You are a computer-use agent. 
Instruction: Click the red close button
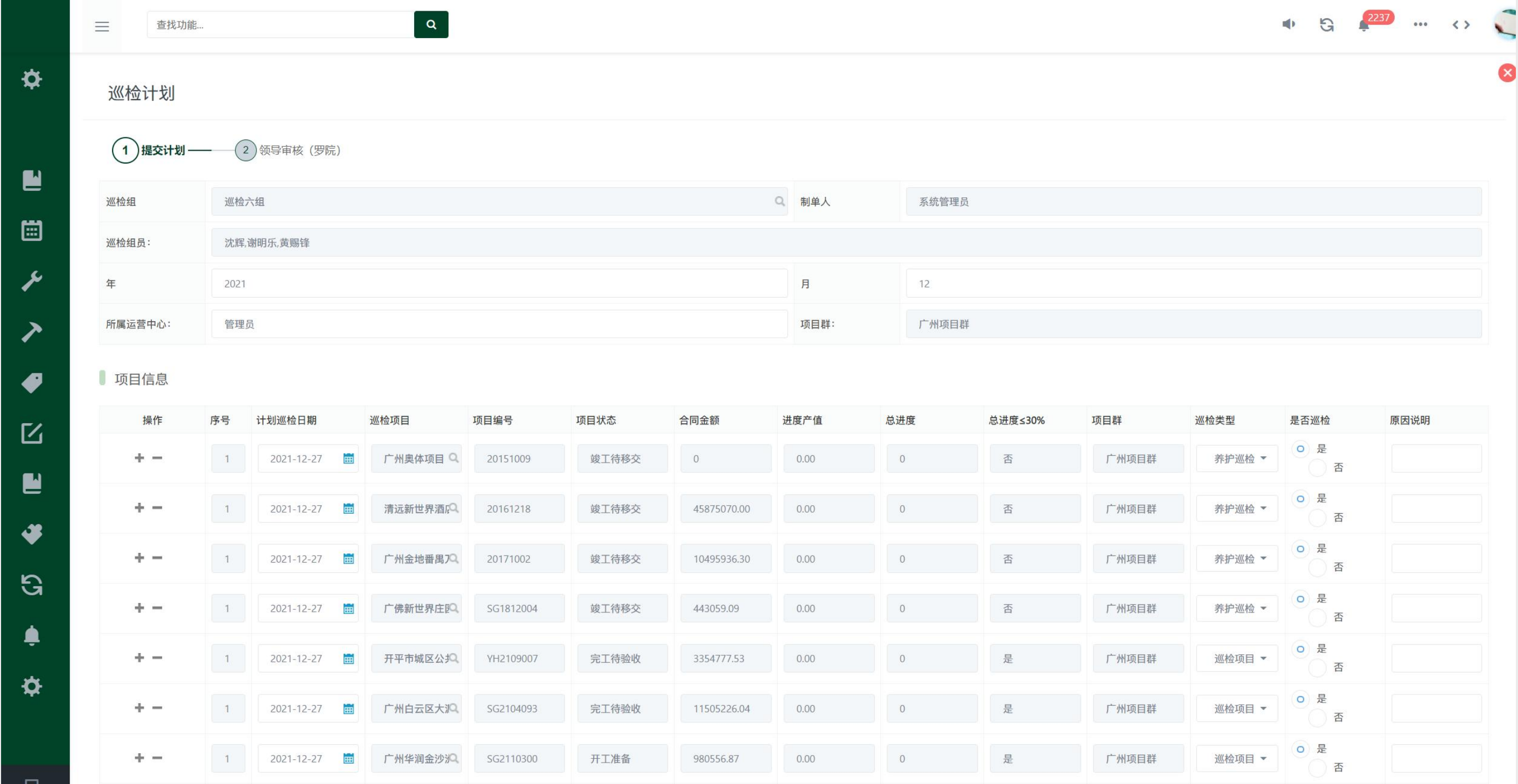(x=1507, y=73)
